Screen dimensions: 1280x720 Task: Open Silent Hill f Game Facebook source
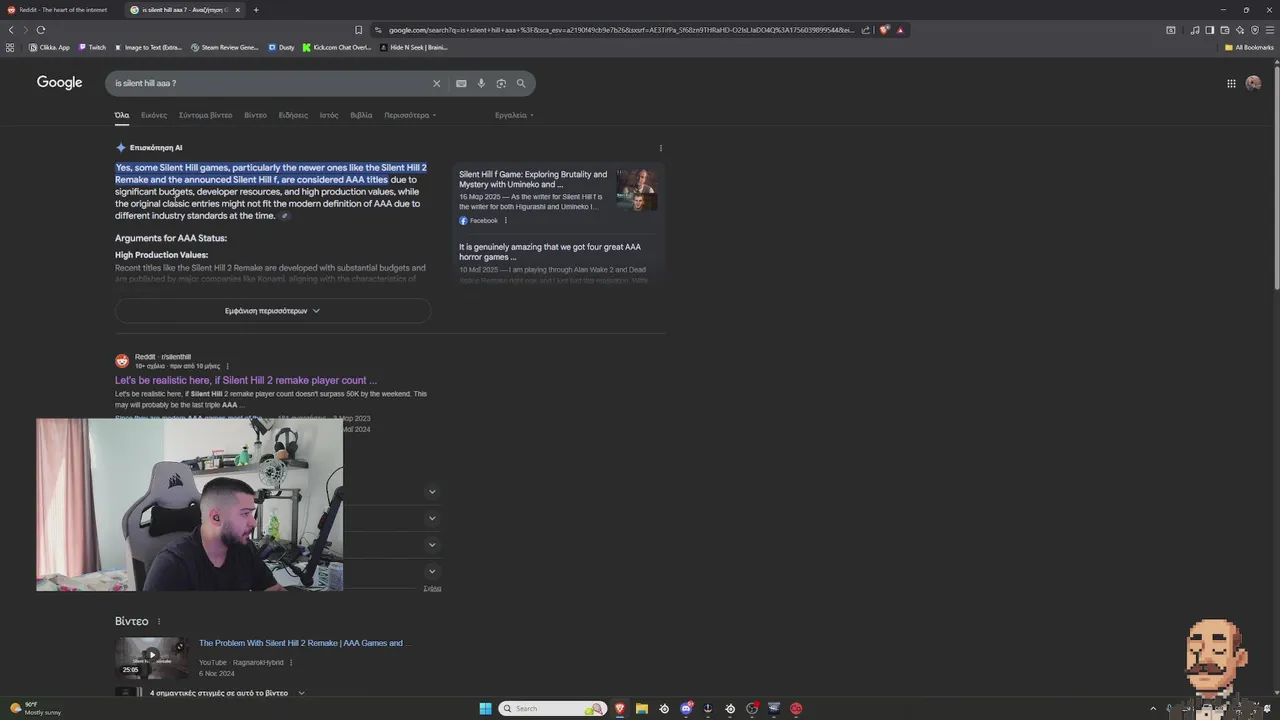click(533, 179)
